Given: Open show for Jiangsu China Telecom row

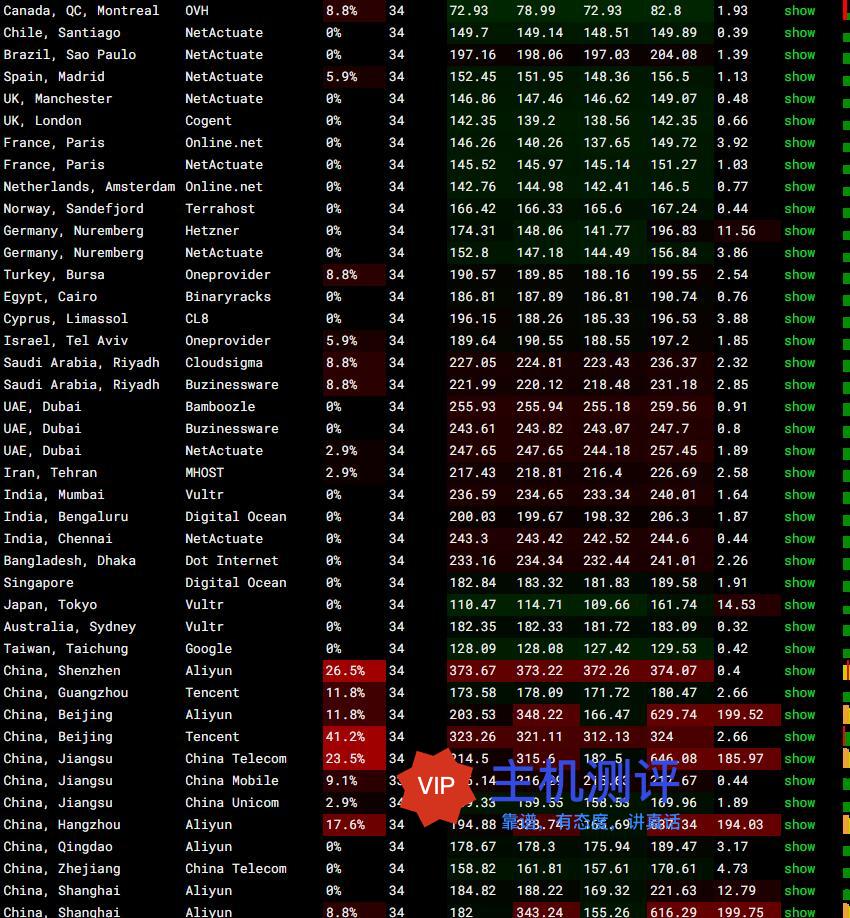Looking at the screenshot, I should (x=800, y=759).
